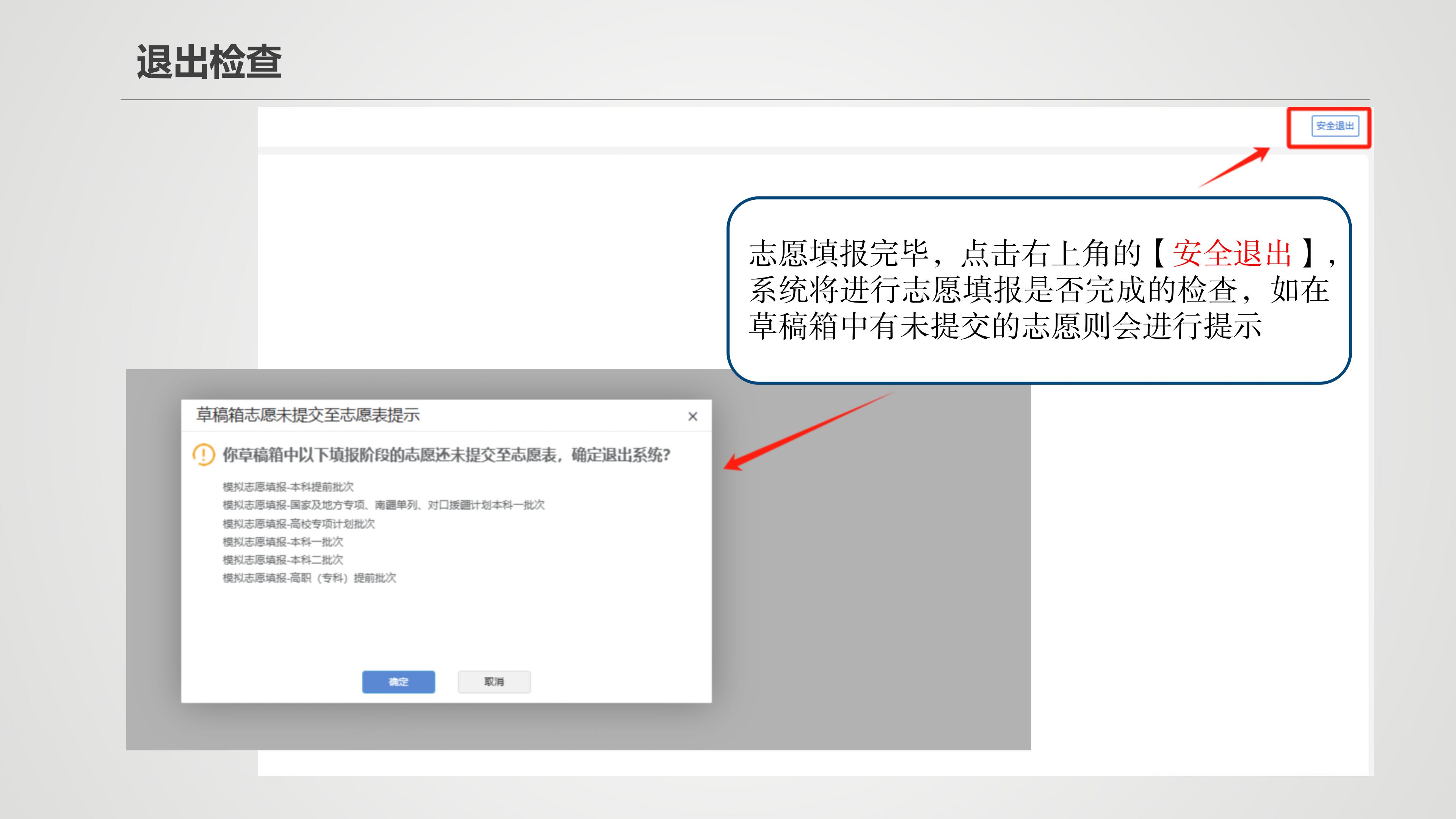The image size is (1456, 819).
Task: Click the slide heading 退出检查
Action: (x=209, y=61)
